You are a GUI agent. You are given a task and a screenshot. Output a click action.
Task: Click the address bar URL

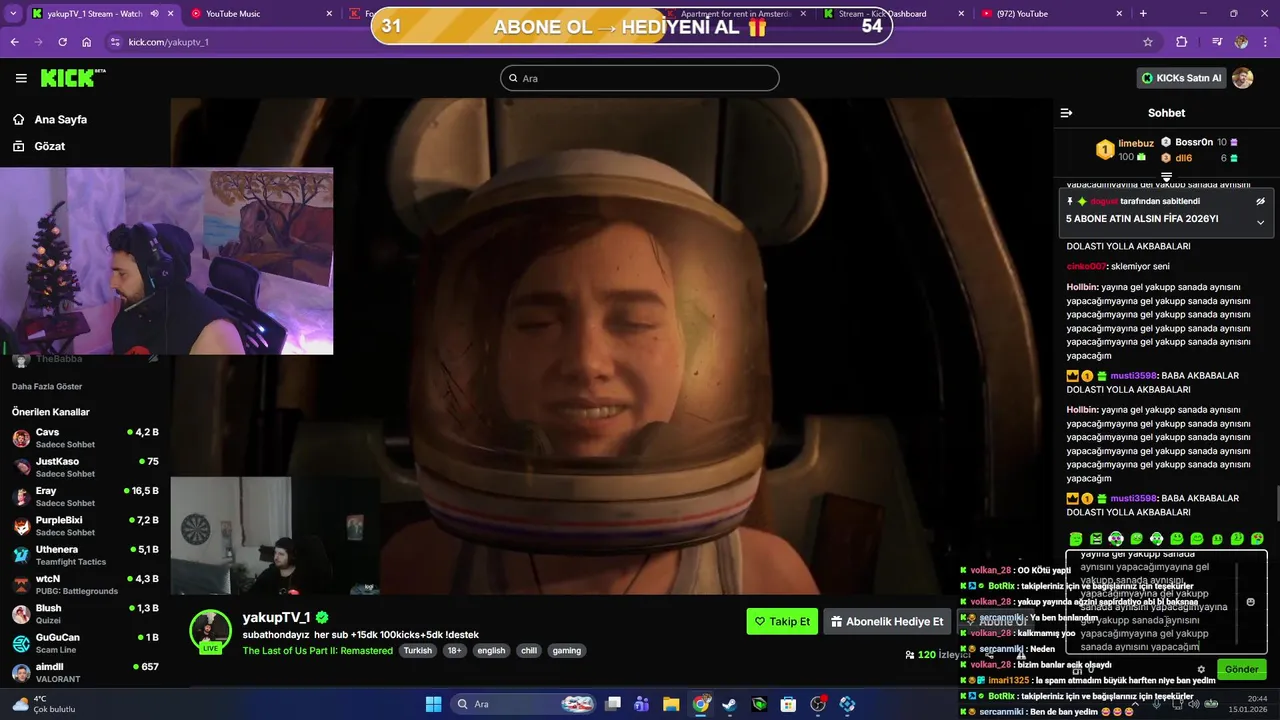pyautogui.click(x=169, y=42)
